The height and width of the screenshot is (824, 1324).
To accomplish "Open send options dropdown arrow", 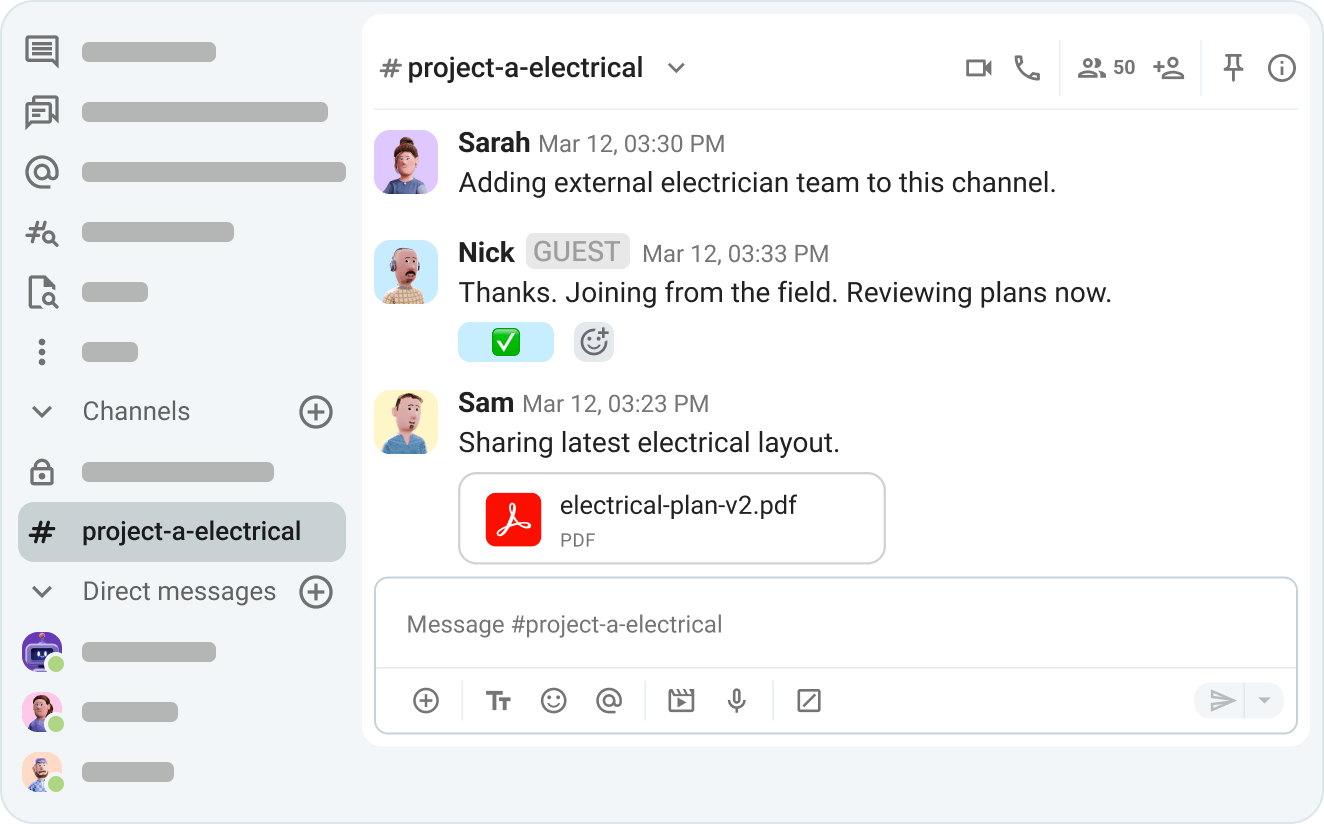I will tap(1264, 701).
